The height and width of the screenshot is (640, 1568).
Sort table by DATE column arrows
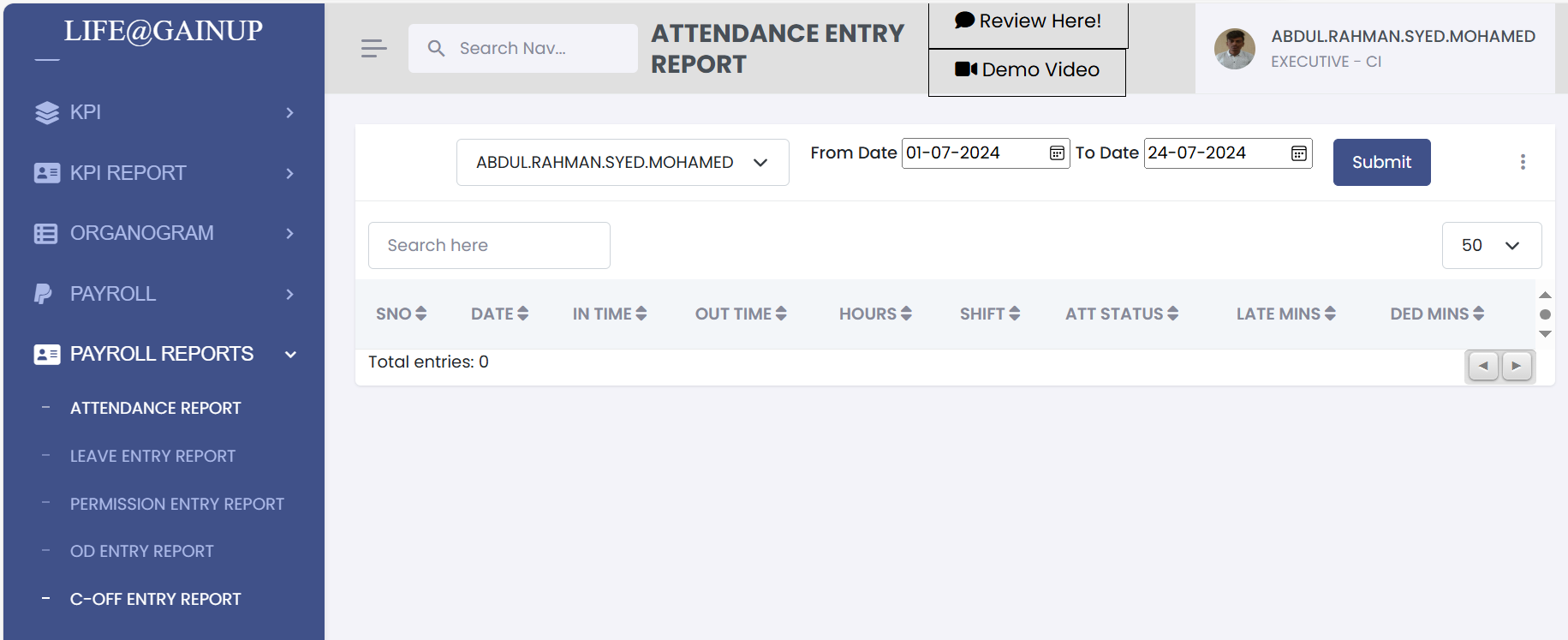[x=522, y=314]
